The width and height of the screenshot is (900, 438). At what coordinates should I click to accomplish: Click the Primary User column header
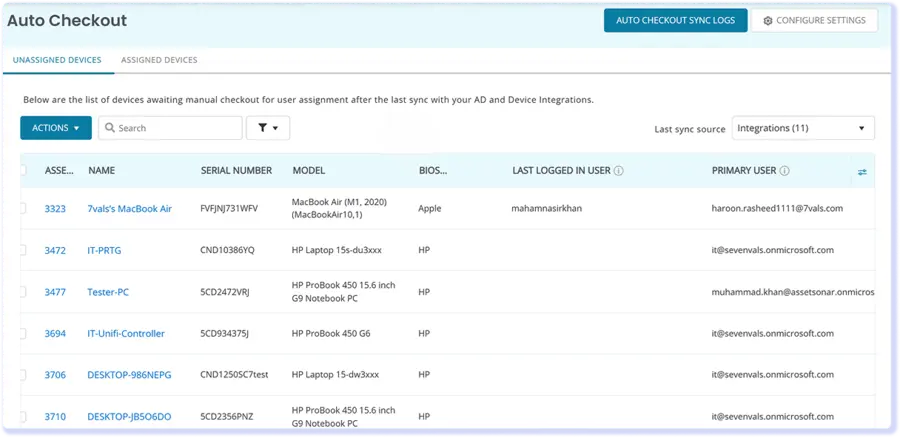[744, 170]
